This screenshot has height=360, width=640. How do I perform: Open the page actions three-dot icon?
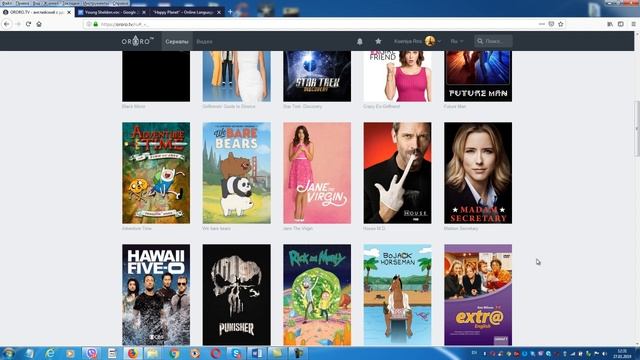coord(542,24)
